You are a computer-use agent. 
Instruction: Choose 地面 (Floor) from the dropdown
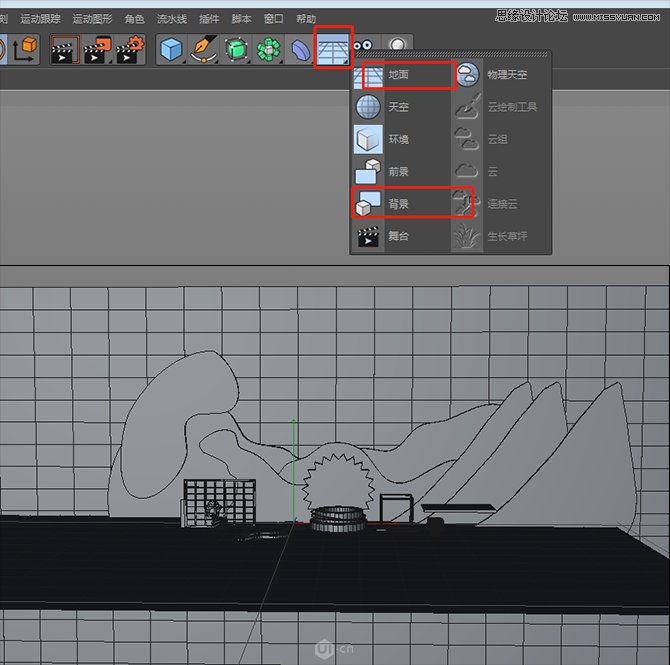tap(398, 75)
